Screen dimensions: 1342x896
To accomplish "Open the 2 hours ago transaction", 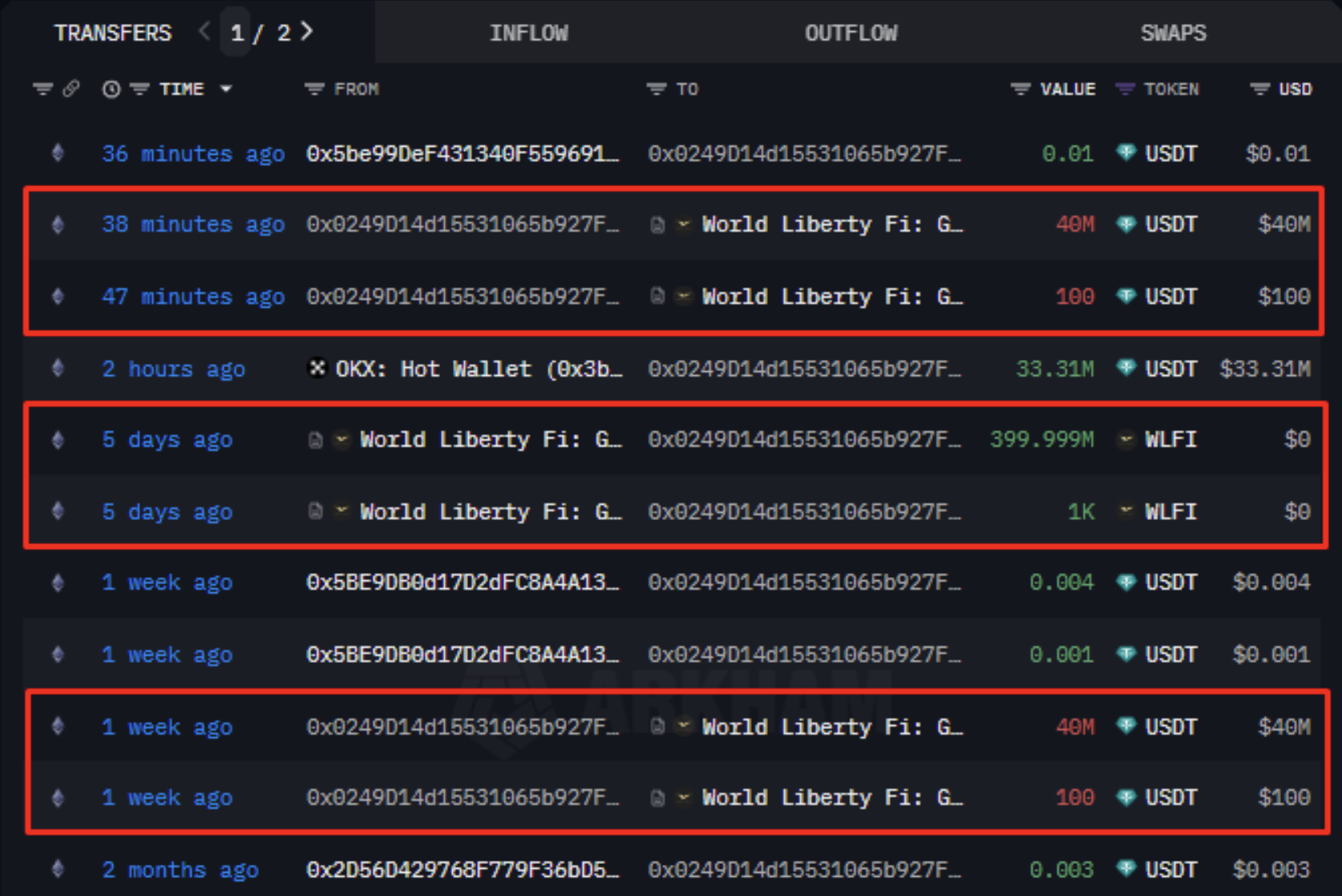I will (173, 369).
